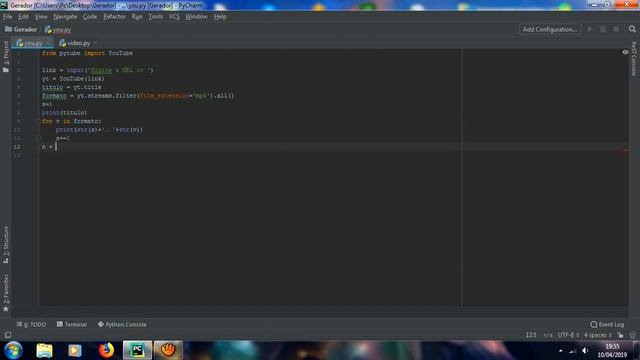The width and height of the screenshot is (640, 360).
Task: Click the 'yt = YouTube(link)' code line
Action: pyautogui.click(x=73, y=78)
